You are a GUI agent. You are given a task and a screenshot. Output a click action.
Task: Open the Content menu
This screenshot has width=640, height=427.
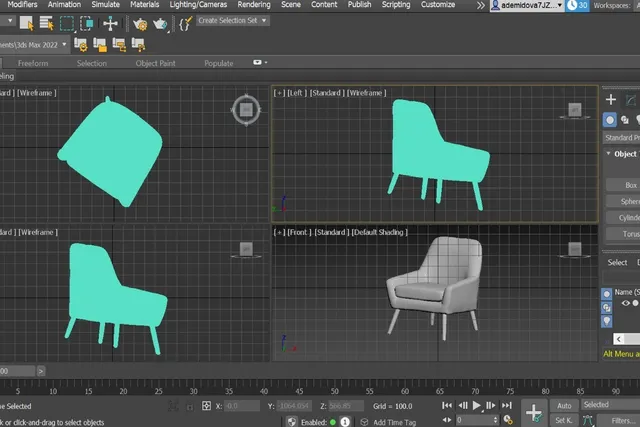pos(324,4)
